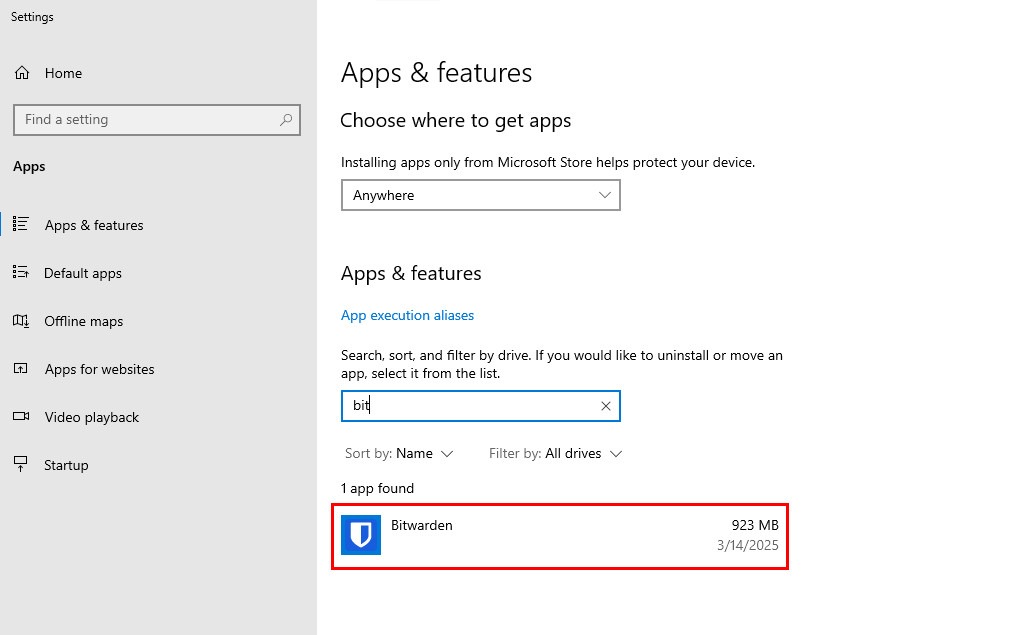Click the magnifier icon in Find a setting

(x=286, y=120)
